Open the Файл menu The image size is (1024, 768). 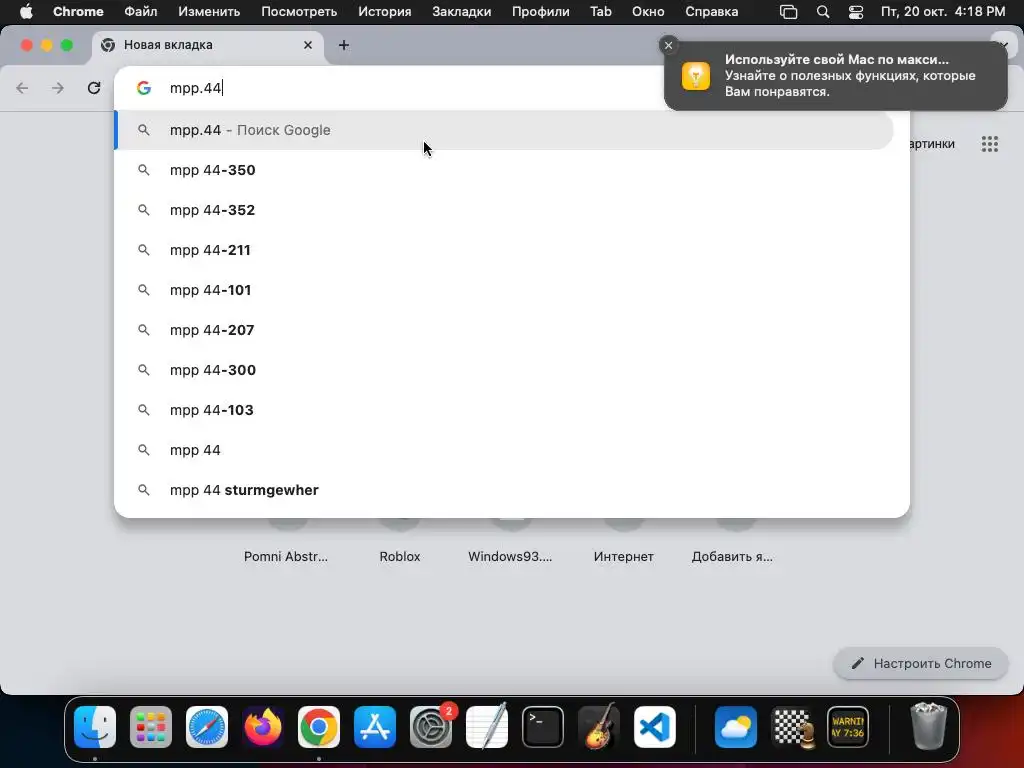click(140, 12)
